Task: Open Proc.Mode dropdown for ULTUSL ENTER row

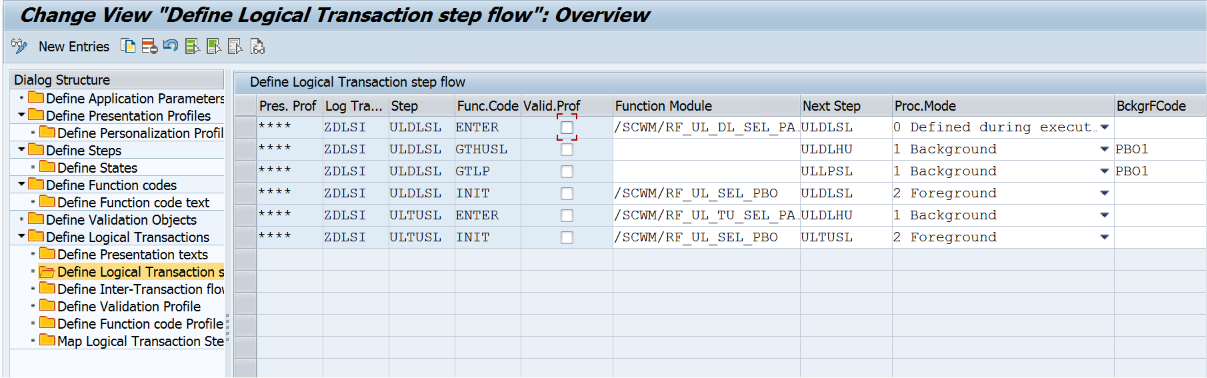Action: [1104, 216]
